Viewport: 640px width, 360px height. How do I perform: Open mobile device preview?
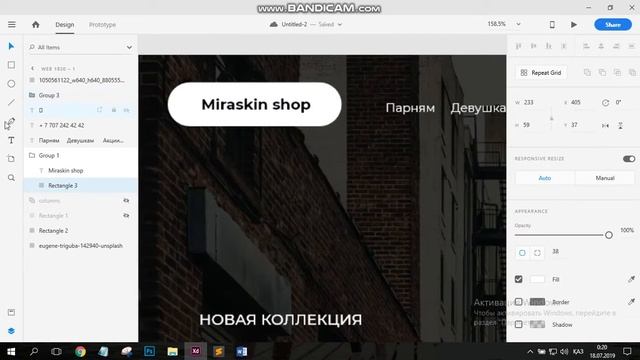[x=552, y=24]
